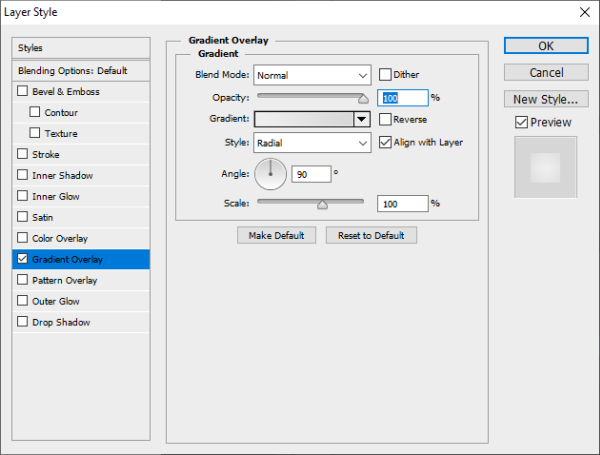Viewport: 600px width, 455px height.
Task: Open the gradient picker arrow
Action: point(362,119)
